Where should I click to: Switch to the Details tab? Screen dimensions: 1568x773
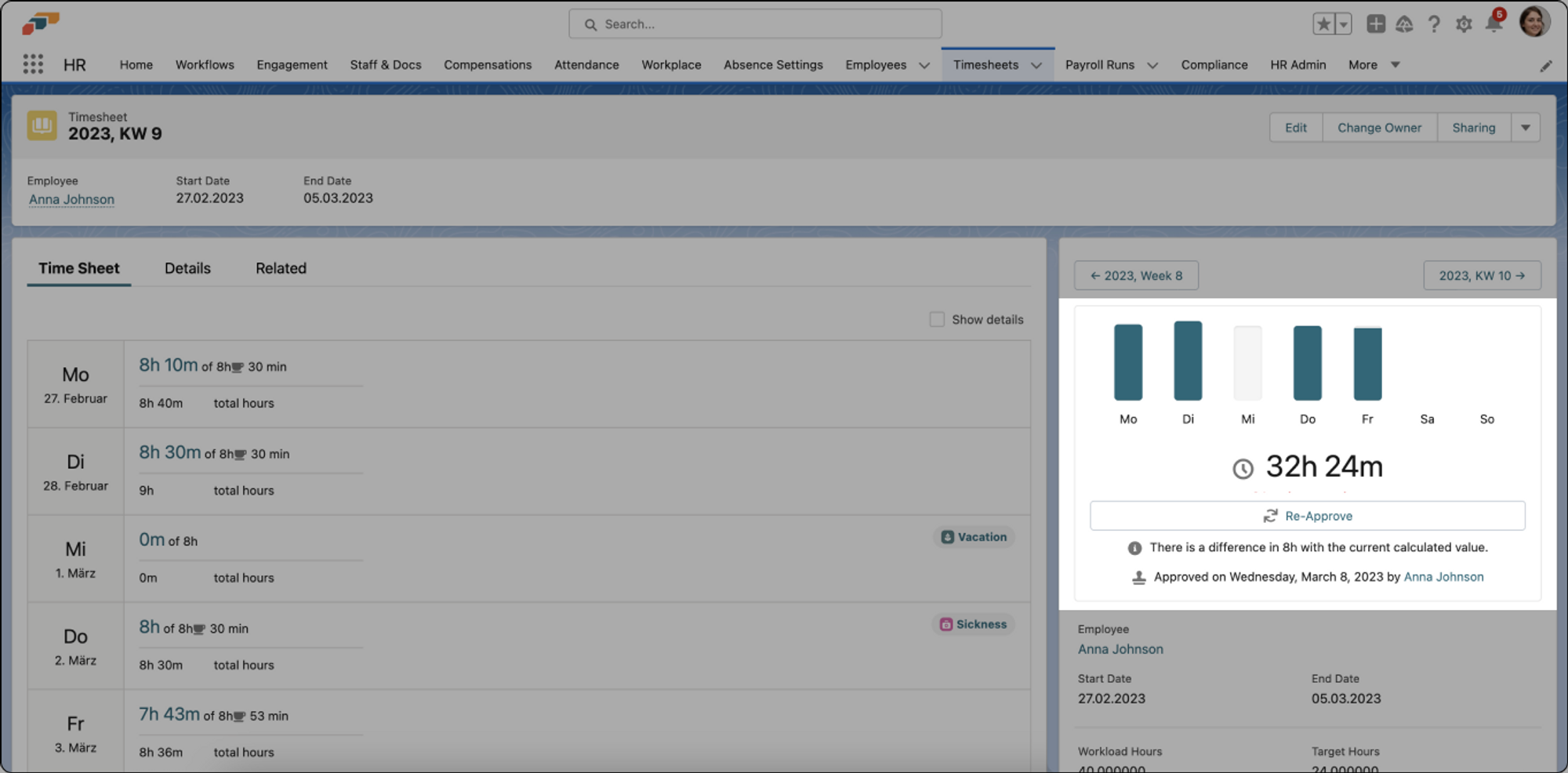(x=187, y=268)
